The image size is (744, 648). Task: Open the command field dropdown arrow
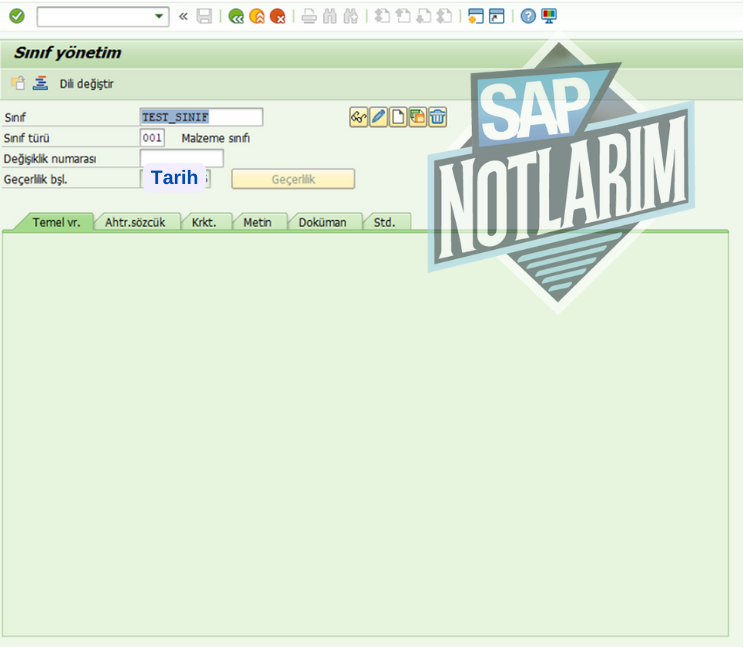coord(159,17)
